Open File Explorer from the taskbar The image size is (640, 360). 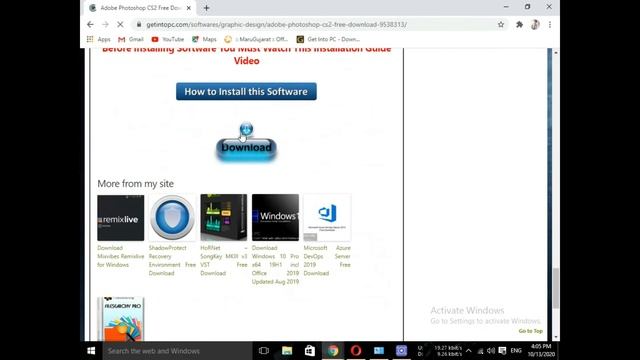click(x=287, y=351)
